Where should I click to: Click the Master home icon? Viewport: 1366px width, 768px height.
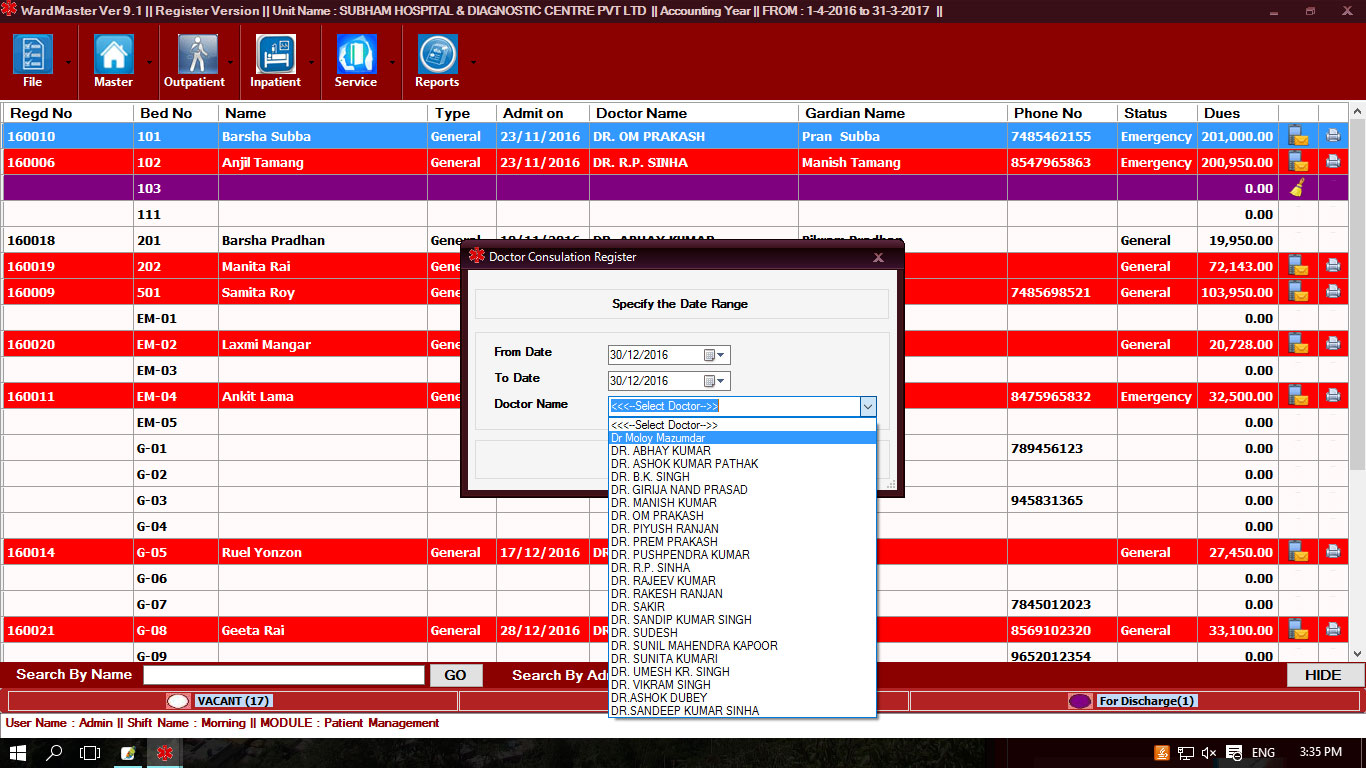(113, 54)
